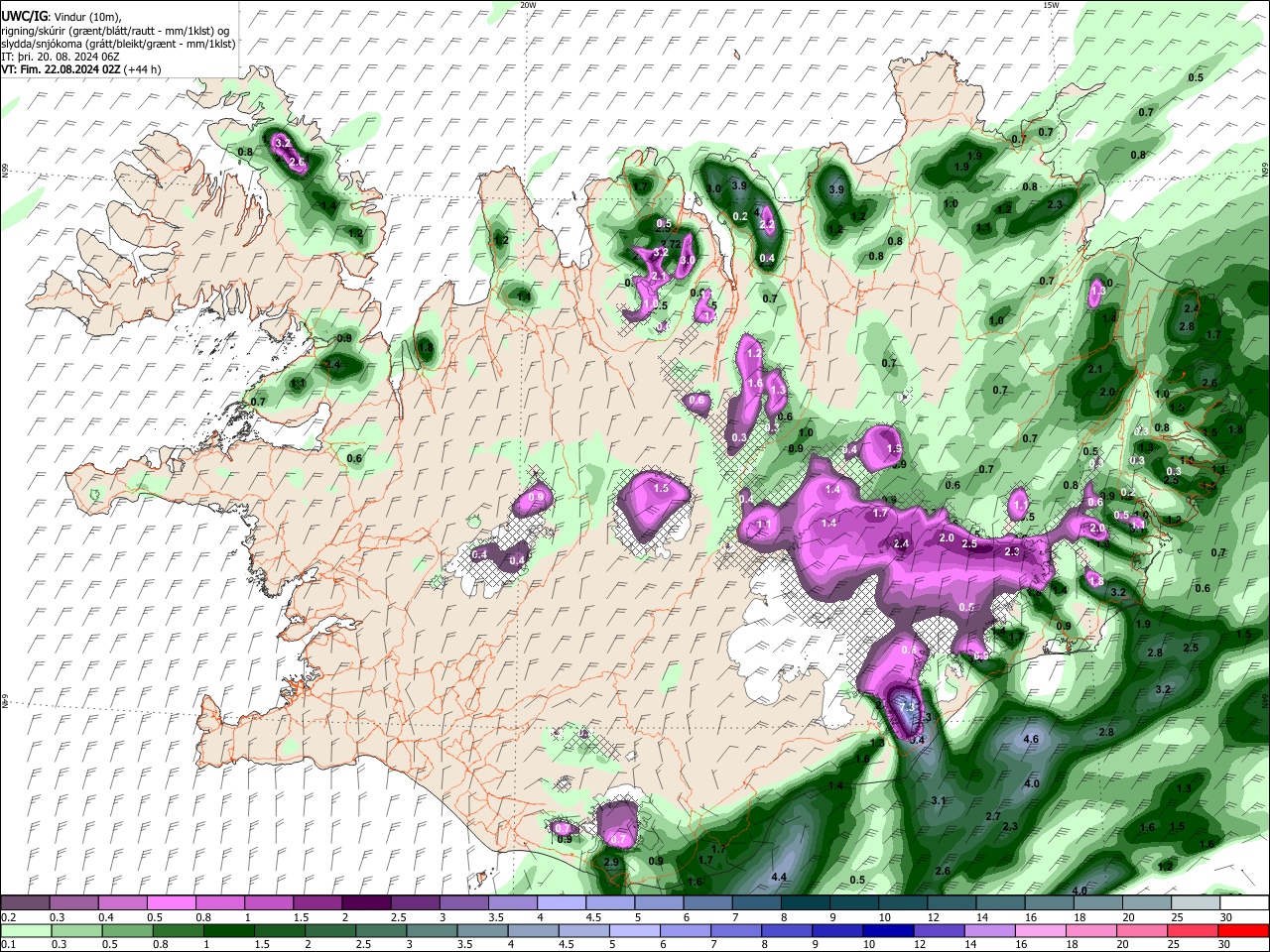
Task: Click the precipitation value '4.6' off the southeast coast
Action: pyautogui.click(x=1030, y=739)
